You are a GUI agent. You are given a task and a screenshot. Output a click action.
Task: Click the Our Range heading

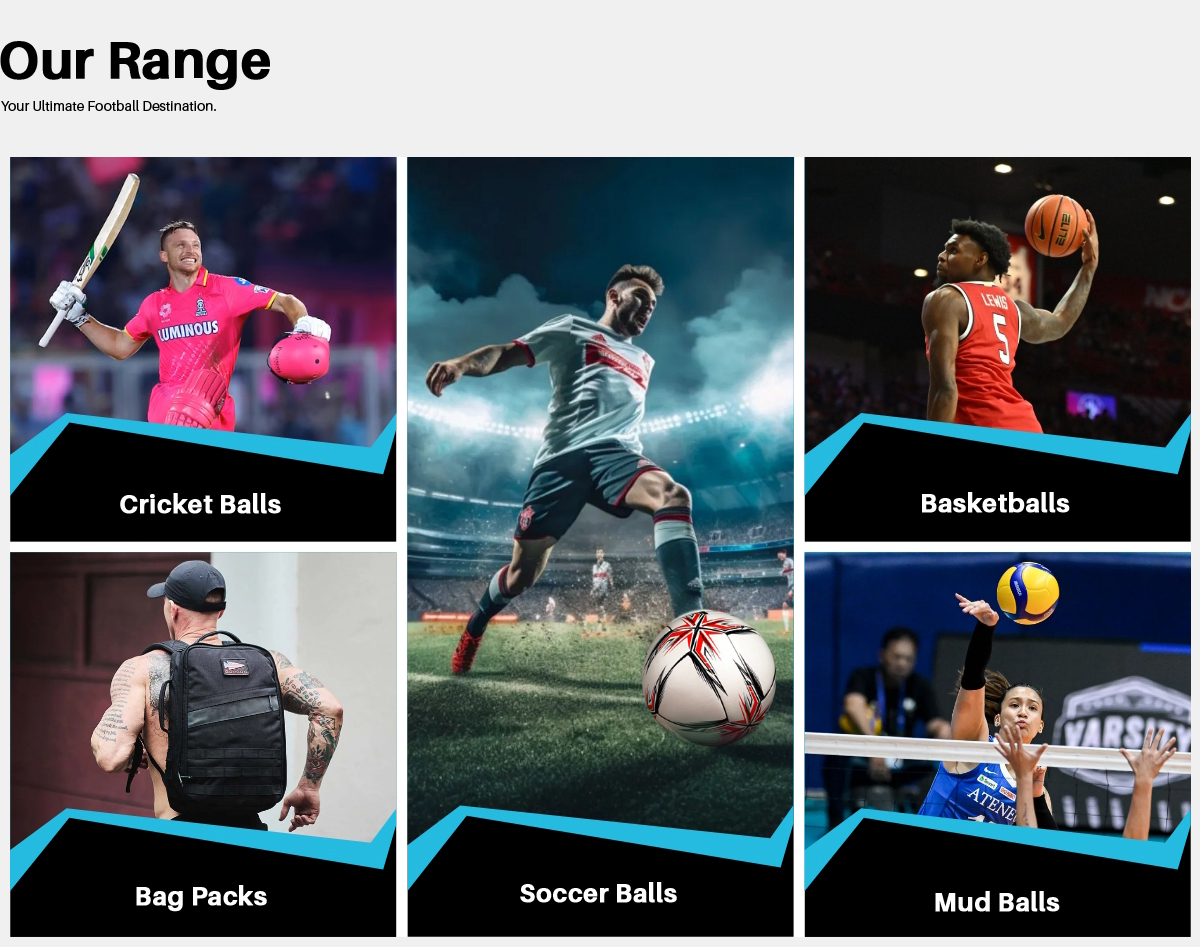[x=135, y=60]
